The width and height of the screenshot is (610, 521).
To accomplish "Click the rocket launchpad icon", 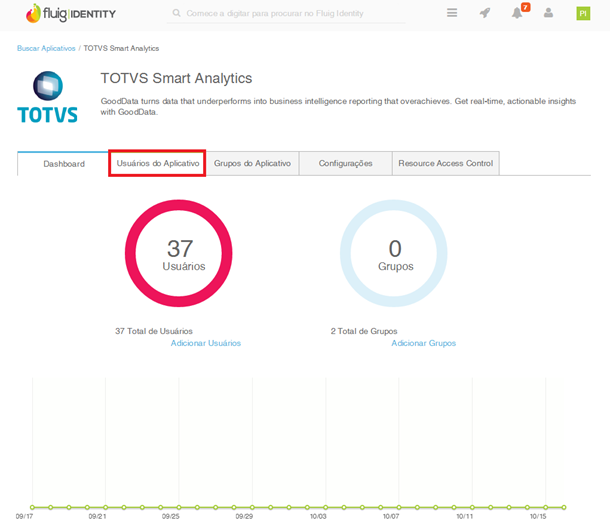I will tap(485, 13).
